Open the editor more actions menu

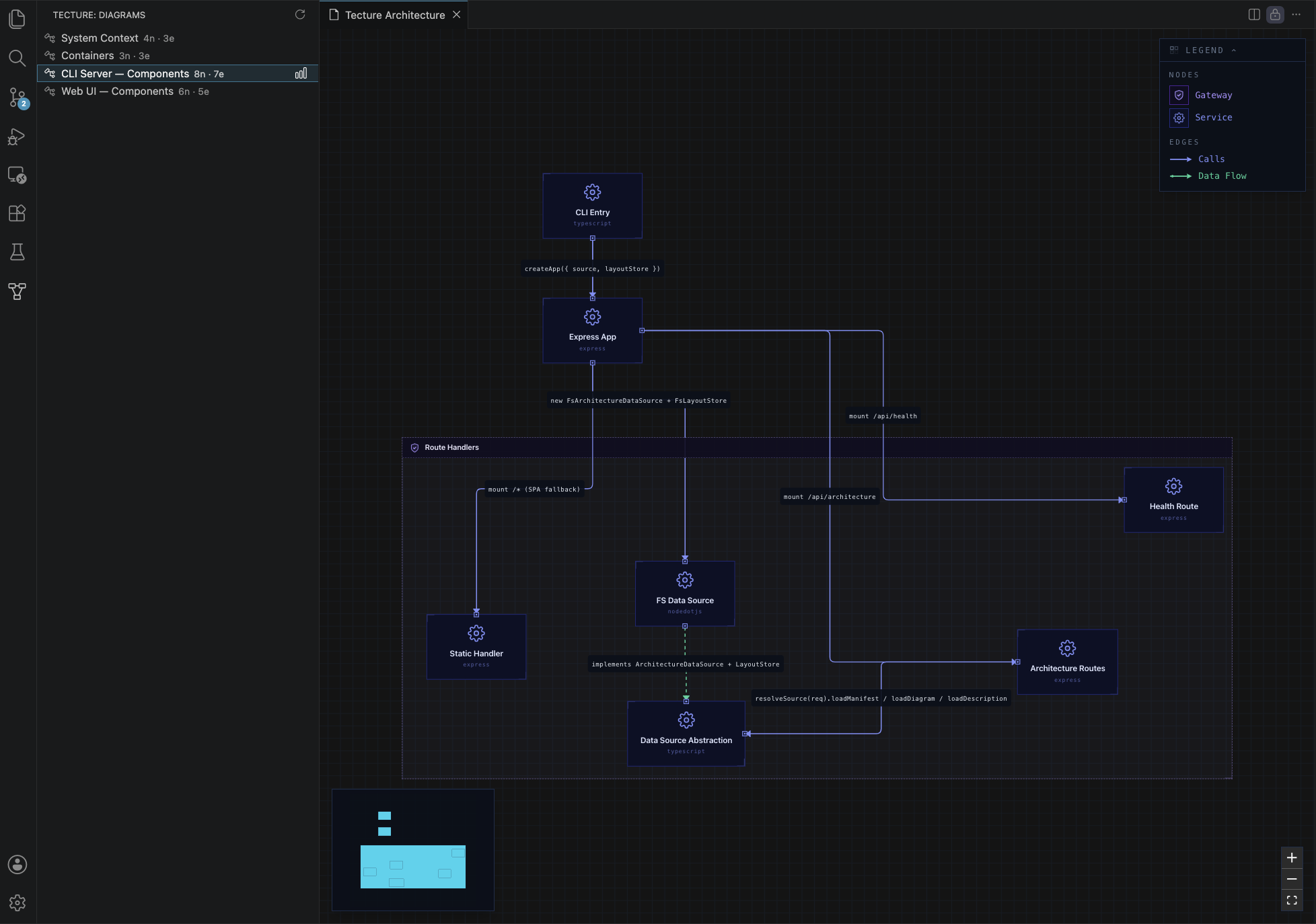coord(1296,14)
